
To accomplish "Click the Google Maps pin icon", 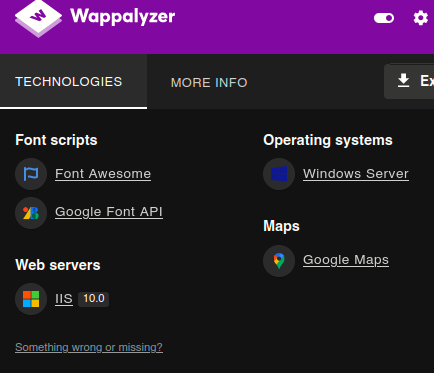I will pos(279,261).
